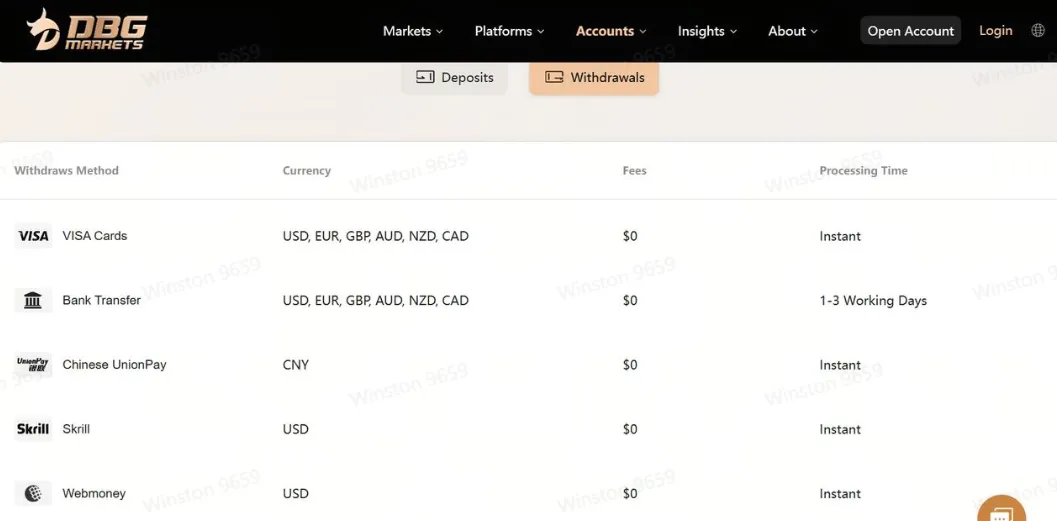Click the $0 fee for Skrill
This screenshot has width=1057, height=521.
(x=630, y=429)
